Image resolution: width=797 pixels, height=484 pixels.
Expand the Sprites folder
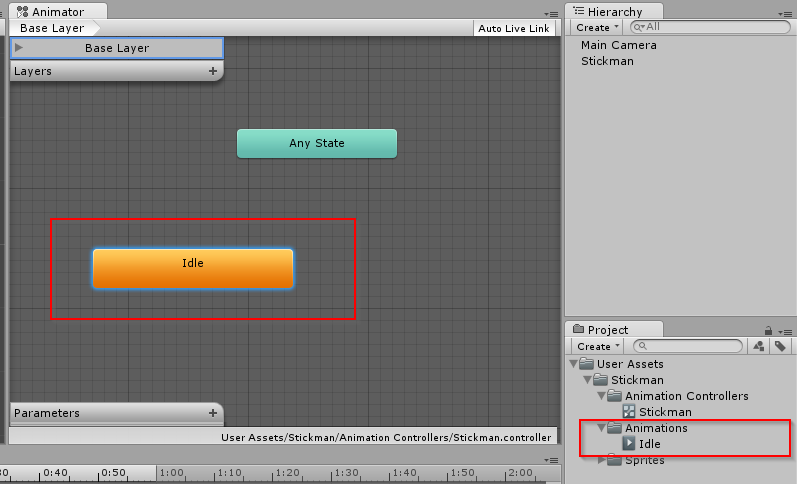tap(601, 460)
